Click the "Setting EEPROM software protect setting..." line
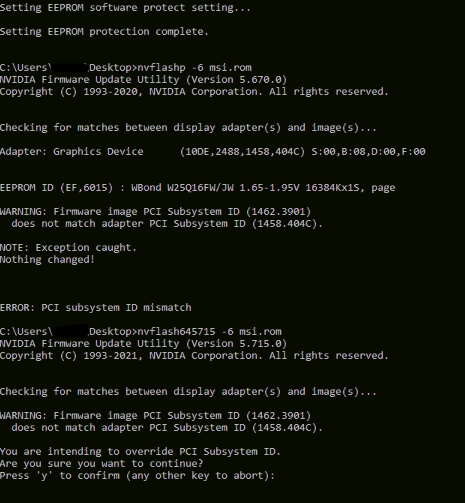The height and width of the screenshot is (503, 465). [125, 8]
